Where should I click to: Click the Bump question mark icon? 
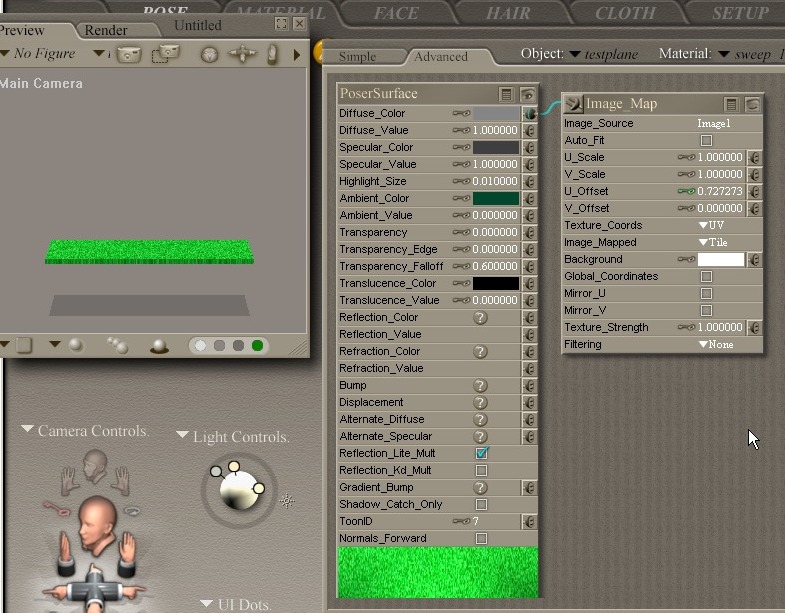480,386
